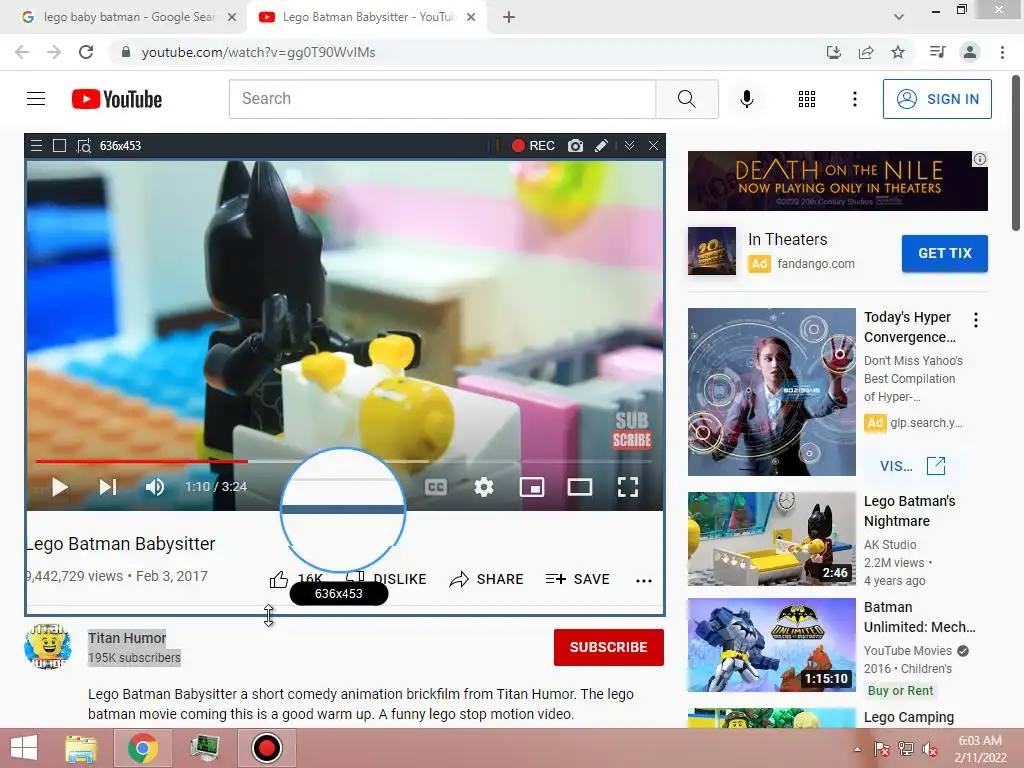
Task: Open Titan Humor channel name link
Action: (x=127, y=638)
